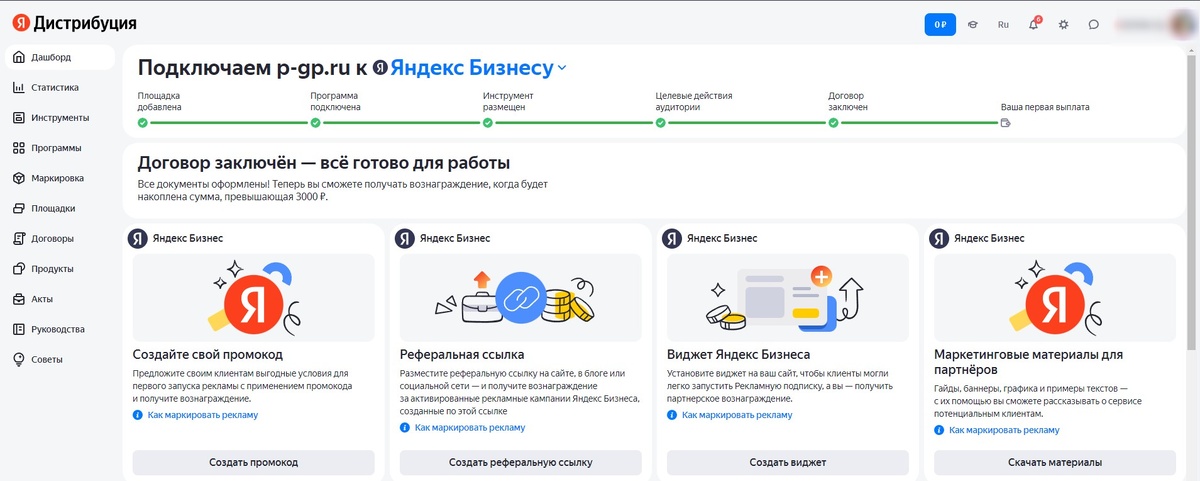Image resolution: width=1200 pixels, height=481 pixels.
Task: Open the graduation cap training icon
Action: 972,24
